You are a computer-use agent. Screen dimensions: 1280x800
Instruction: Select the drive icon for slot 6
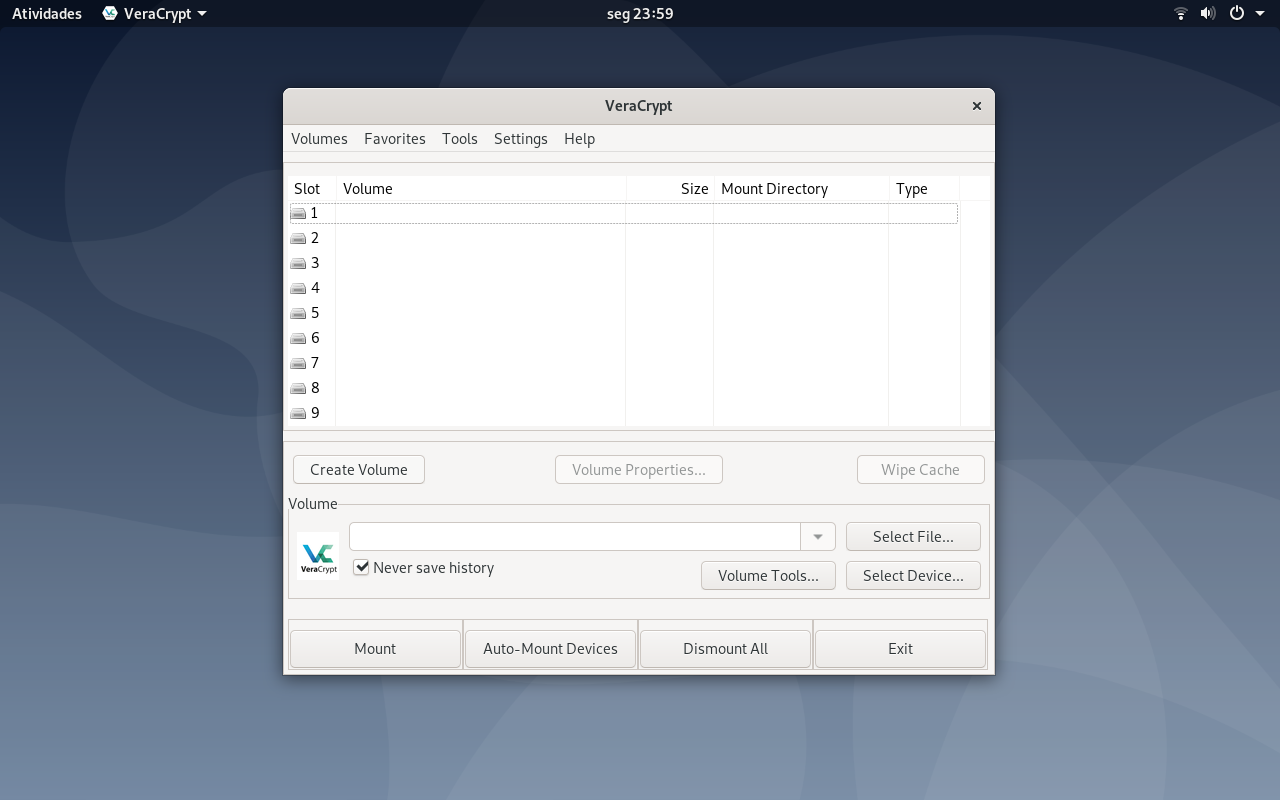click(x=298, y=338)
